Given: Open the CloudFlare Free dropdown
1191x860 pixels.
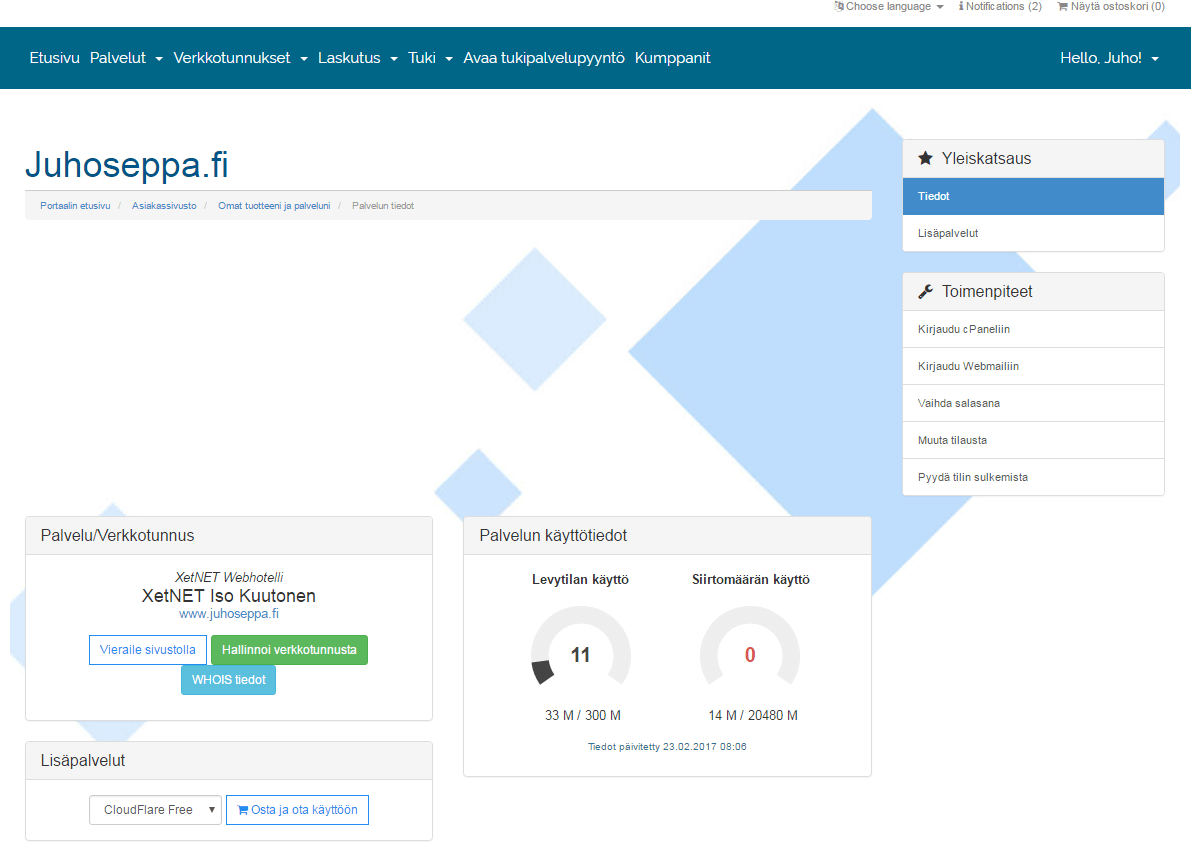Looking at the screenshot, I should tap(155, 810).
